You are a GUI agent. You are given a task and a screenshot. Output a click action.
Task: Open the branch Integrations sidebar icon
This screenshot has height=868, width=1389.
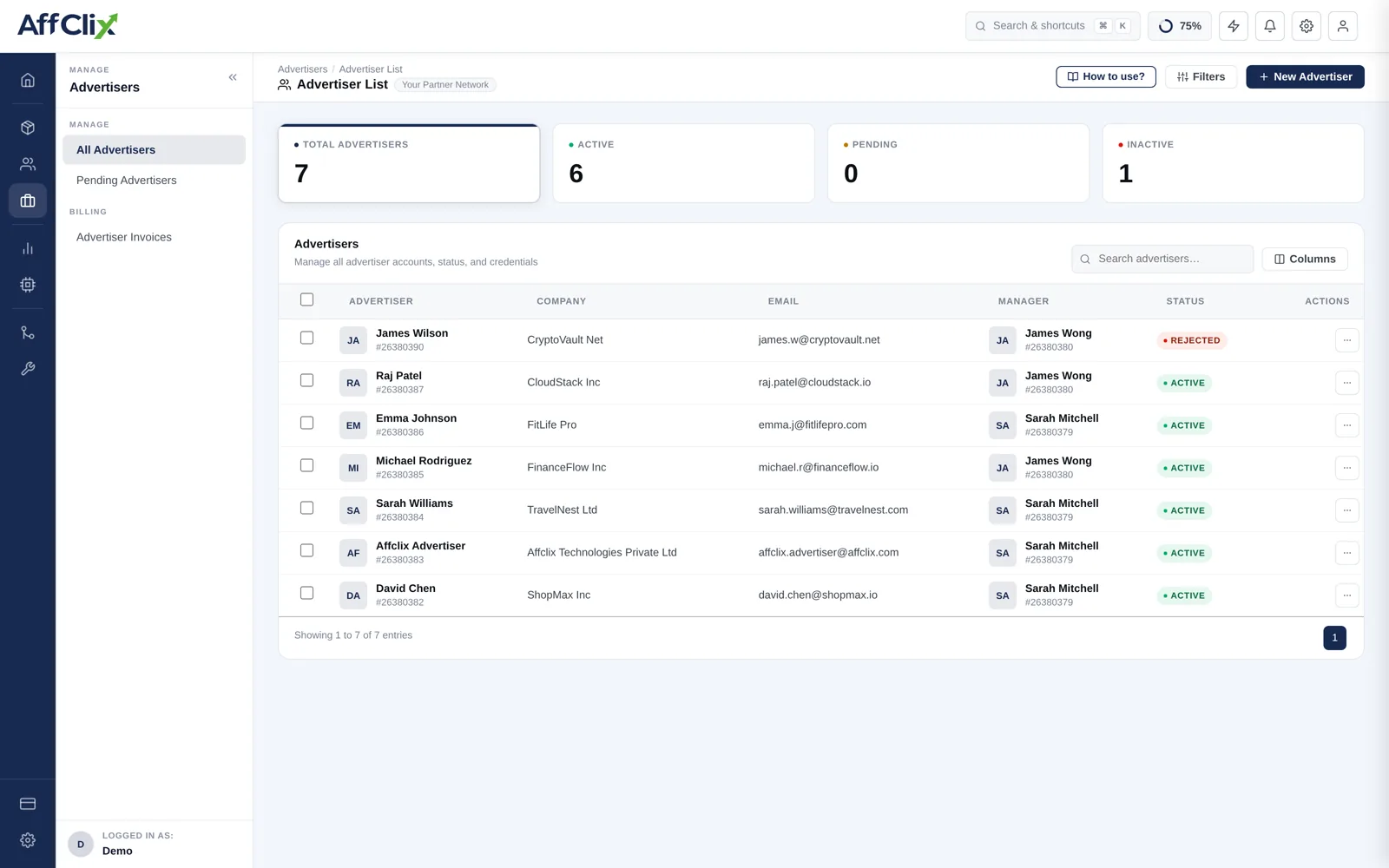(x=28, y=332)
